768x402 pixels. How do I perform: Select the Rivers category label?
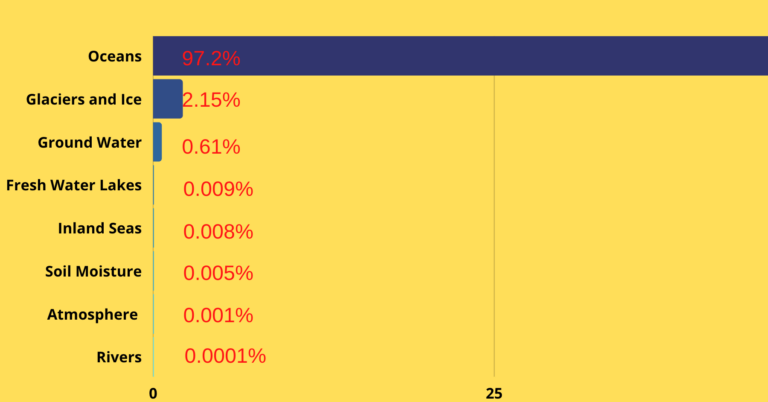point(118,357)
